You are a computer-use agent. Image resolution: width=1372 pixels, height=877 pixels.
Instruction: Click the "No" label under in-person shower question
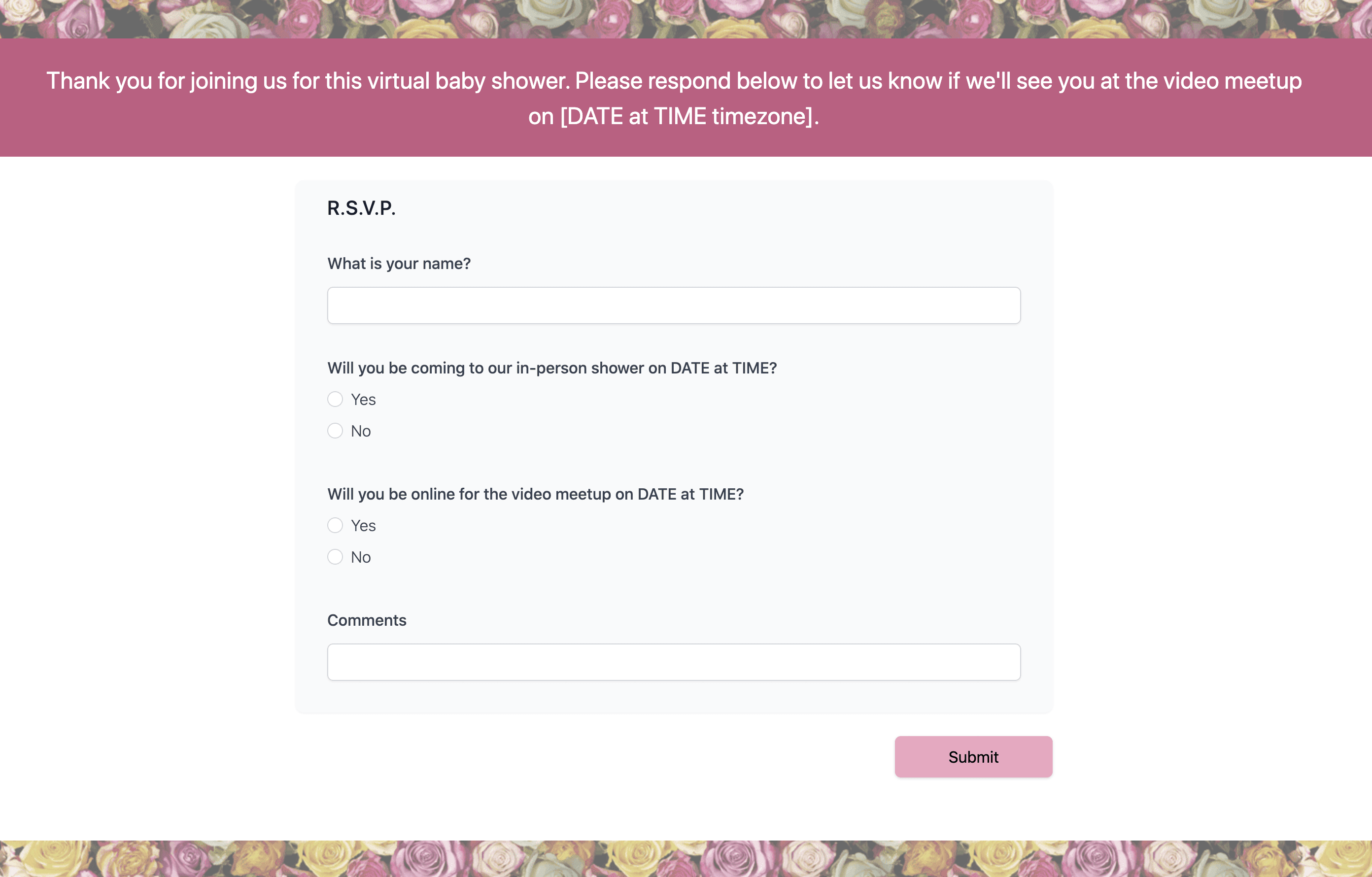coord(361,431)
